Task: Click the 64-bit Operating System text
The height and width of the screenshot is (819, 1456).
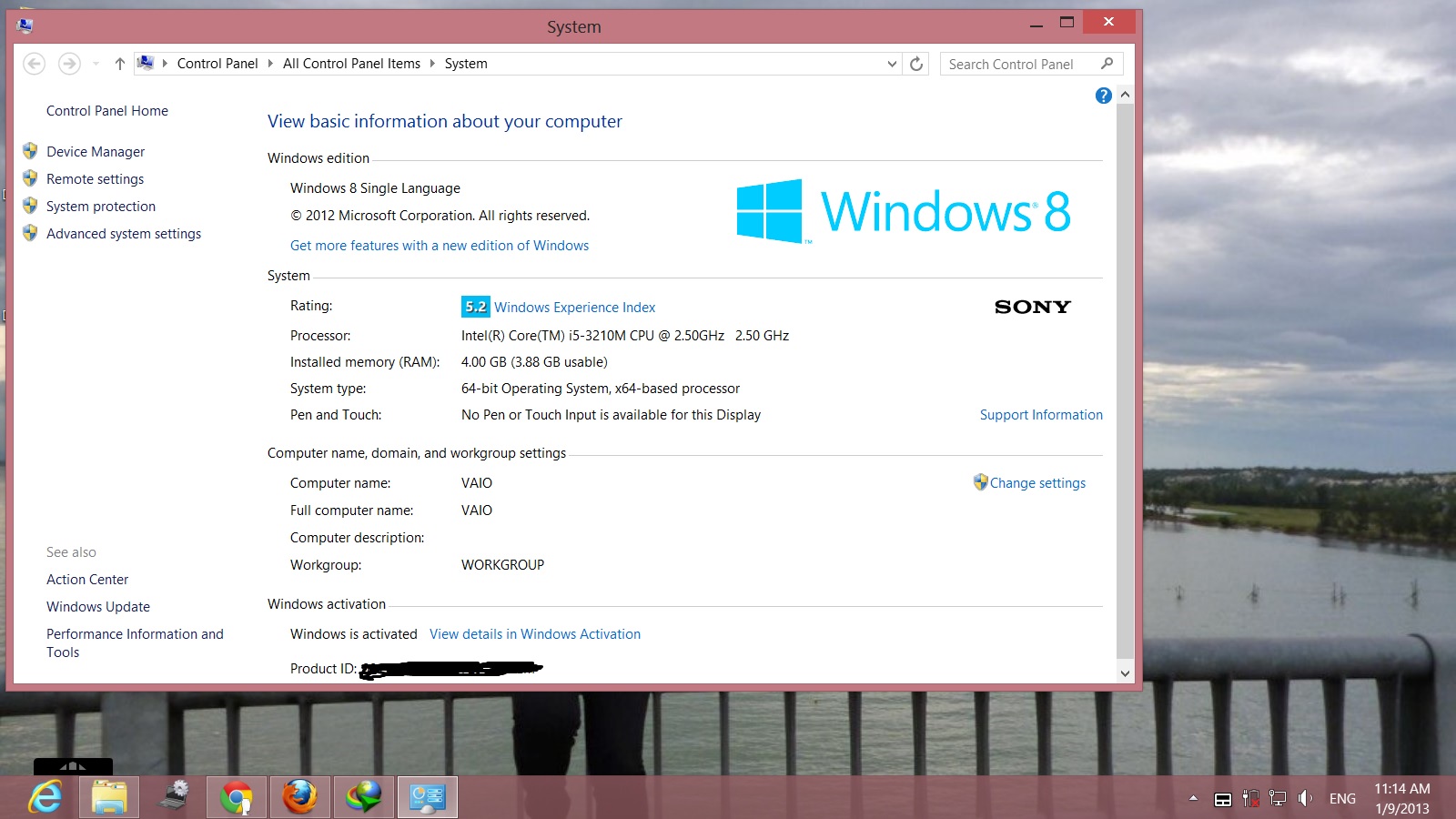Action: [601, 389]
